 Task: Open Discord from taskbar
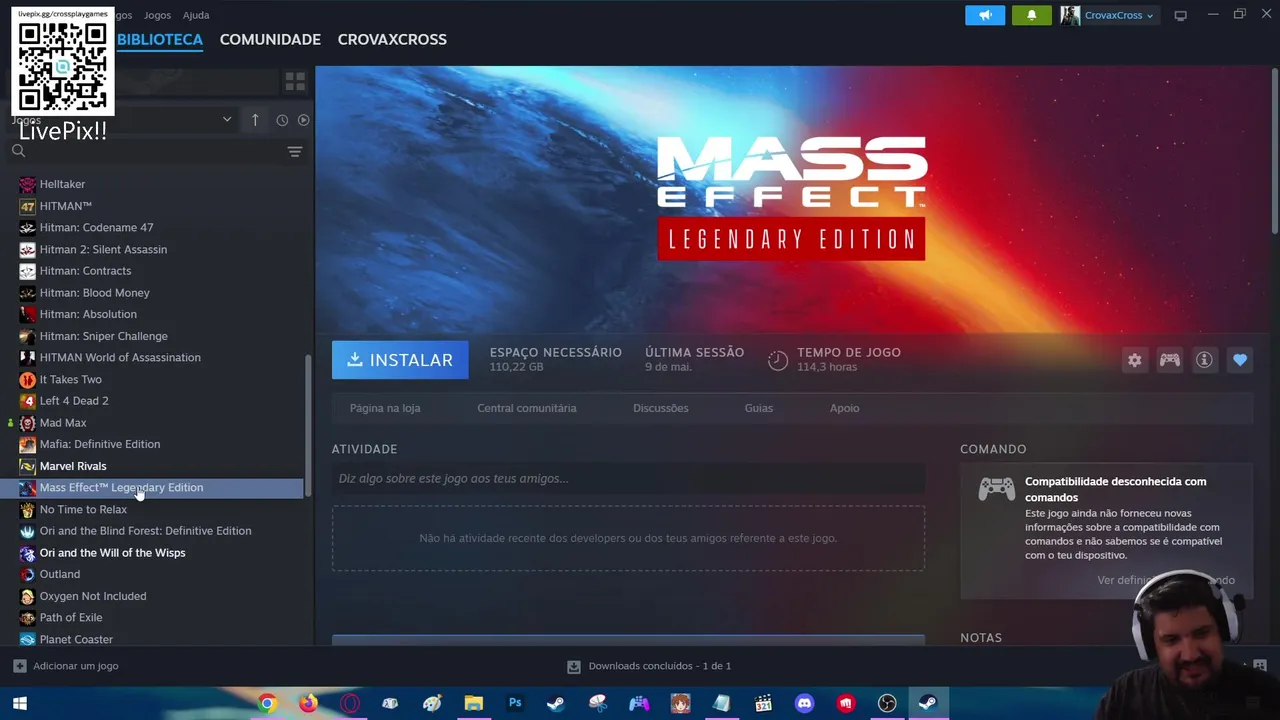[x=804, y=704]
